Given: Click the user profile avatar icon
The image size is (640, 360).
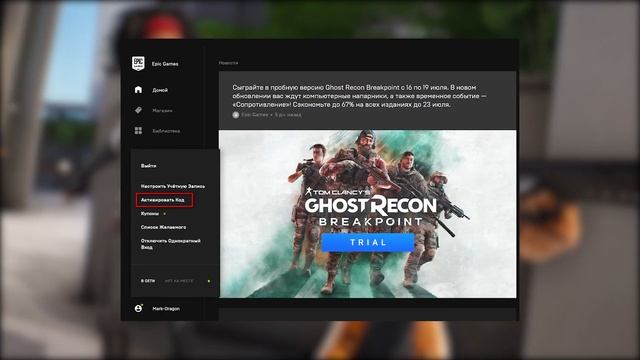Looking at the screenshot, I should point(138,308).
